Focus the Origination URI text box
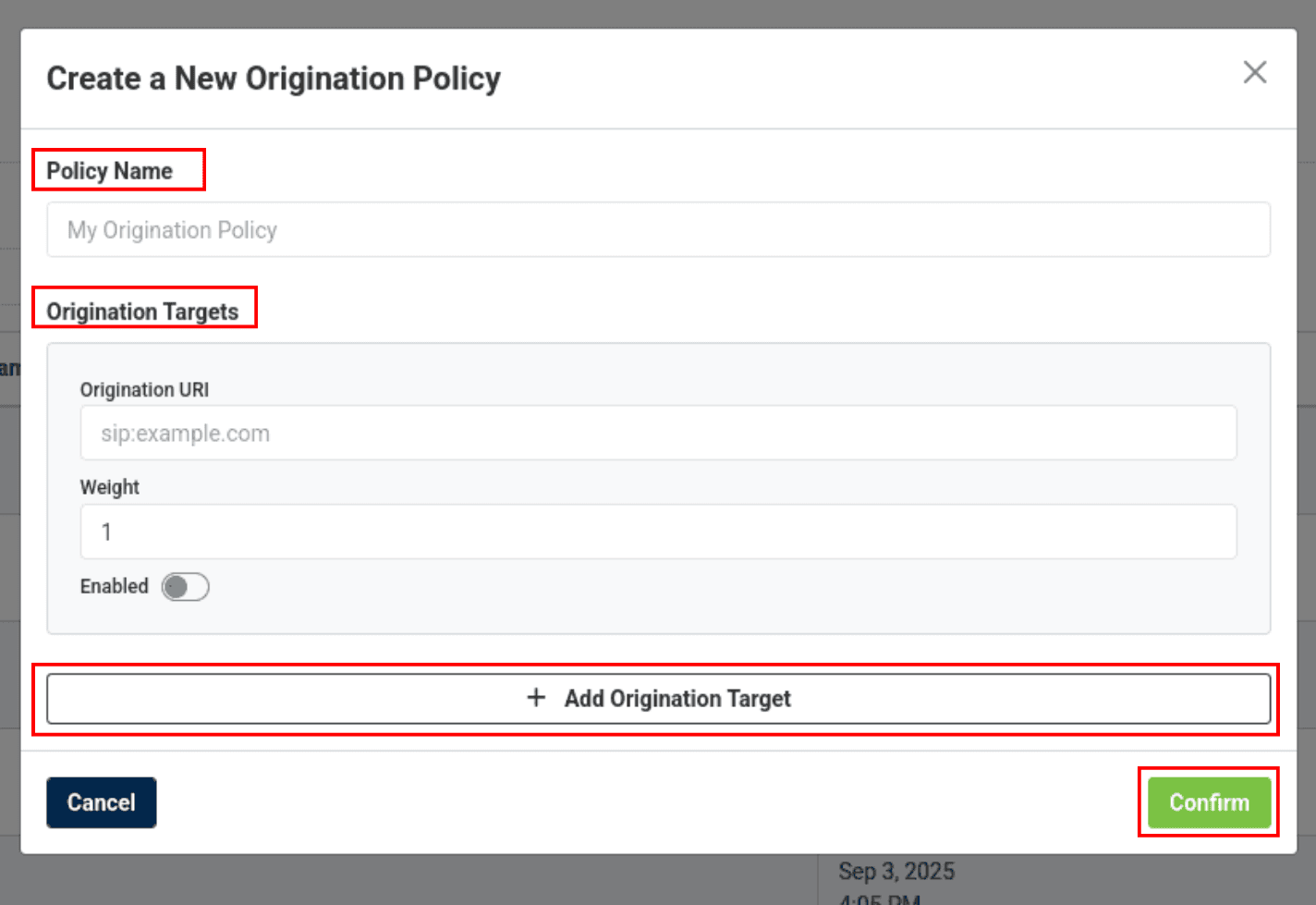 tap(658, 434)
